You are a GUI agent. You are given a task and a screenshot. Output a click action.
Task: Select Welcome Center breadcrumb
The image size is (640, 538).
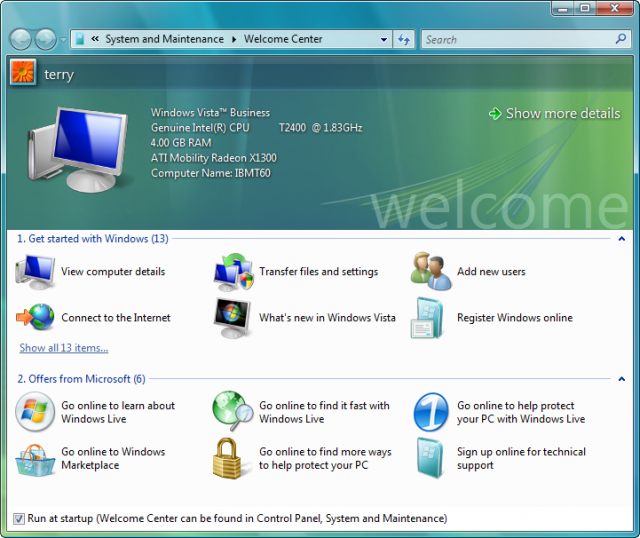click(x=283, y=39)
